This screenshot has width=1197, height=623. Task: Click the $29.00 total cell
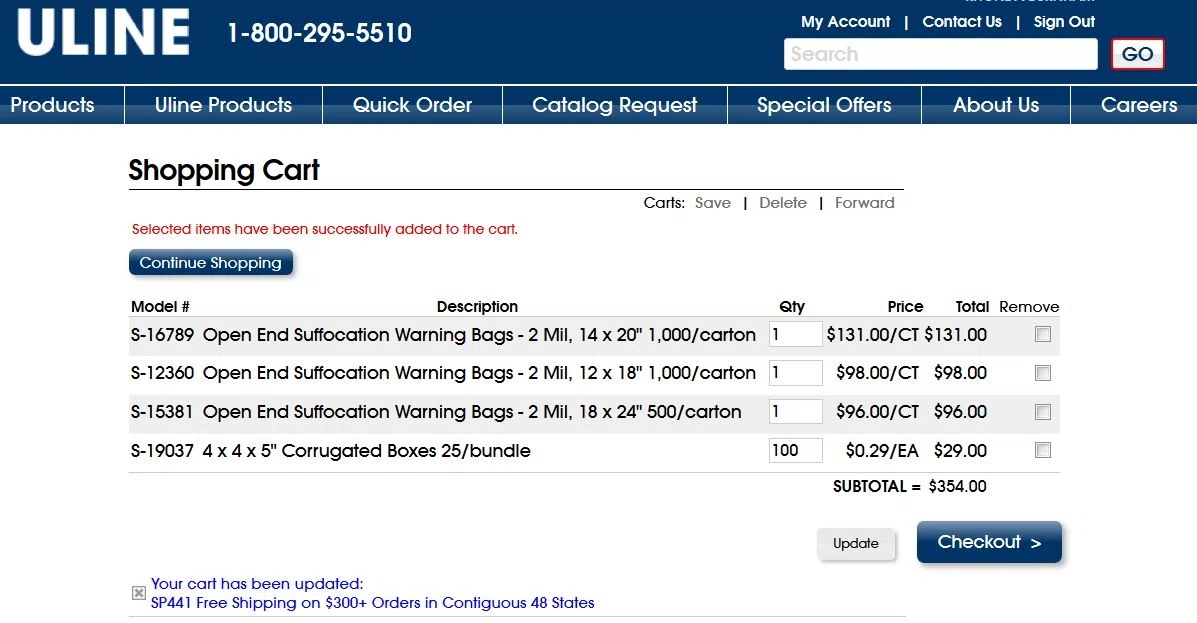click(960, 450)
